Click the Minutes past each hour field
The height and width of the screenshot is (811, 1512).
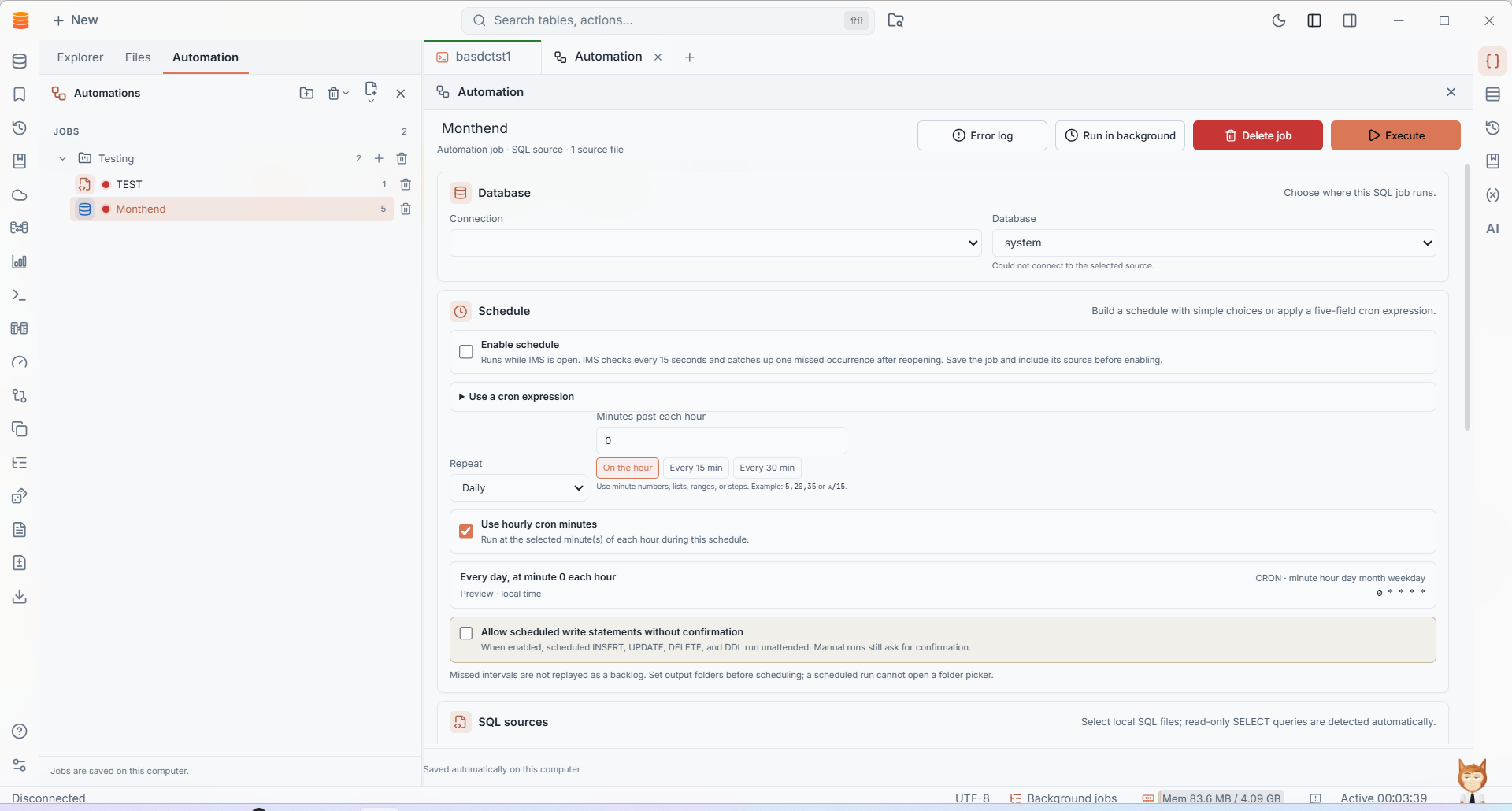pos(721,440)
